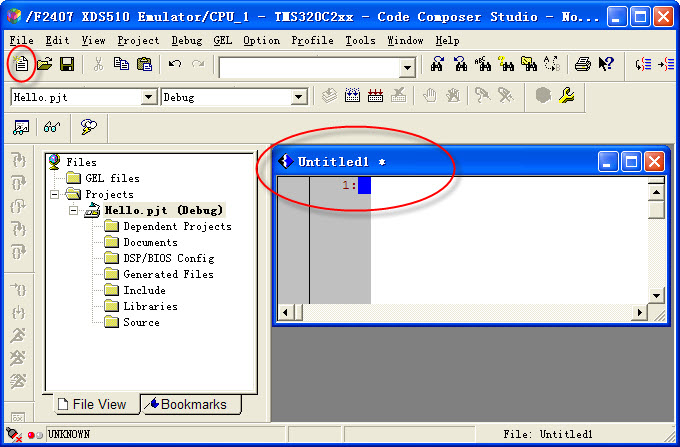The height and width of the screenshot is (447, 680).
Task: Switch to the File View tab
Action: [97, 404]
